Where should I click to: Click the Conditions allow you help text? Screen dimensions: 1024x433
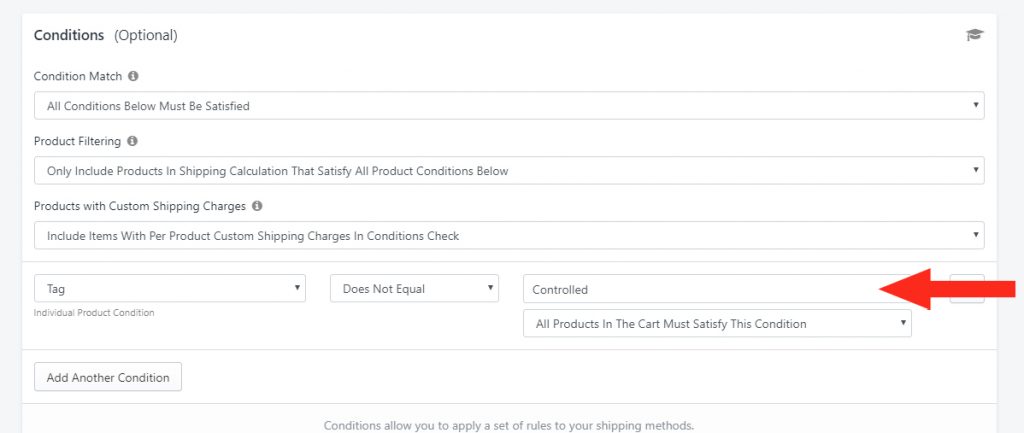(509, 426)
